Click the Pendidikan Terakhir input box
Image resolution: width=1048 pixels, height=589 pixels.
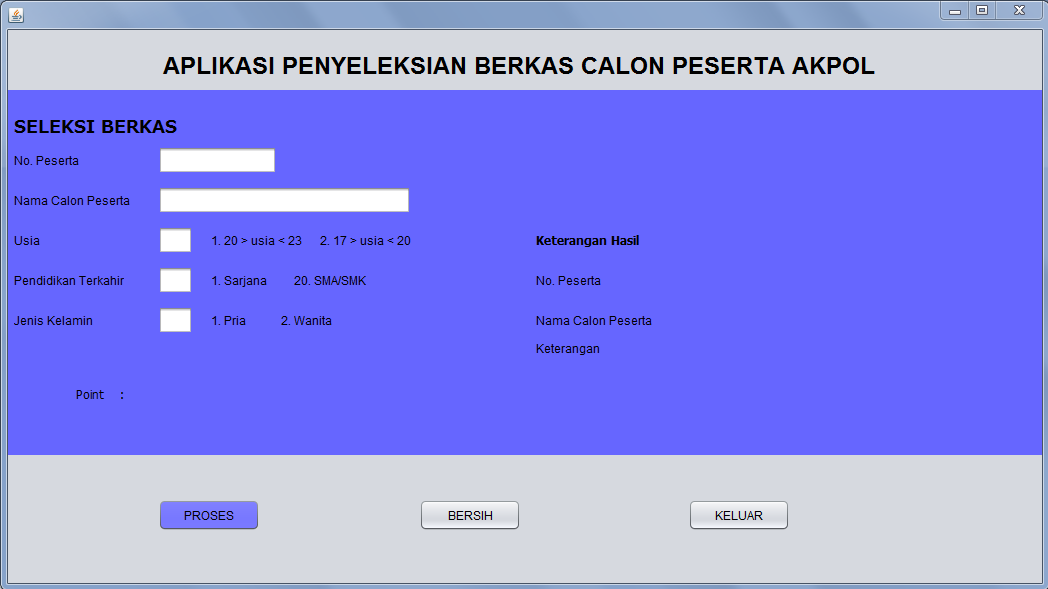click(175, 281)
